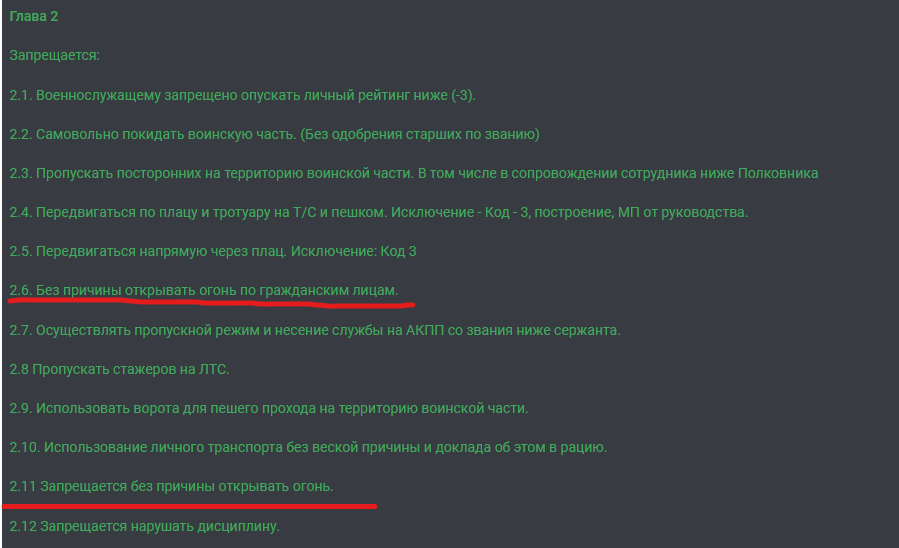Select rule 2.1 about личный рейтинг
This screenshot has width=899, height=548.
tap(243, 95)
